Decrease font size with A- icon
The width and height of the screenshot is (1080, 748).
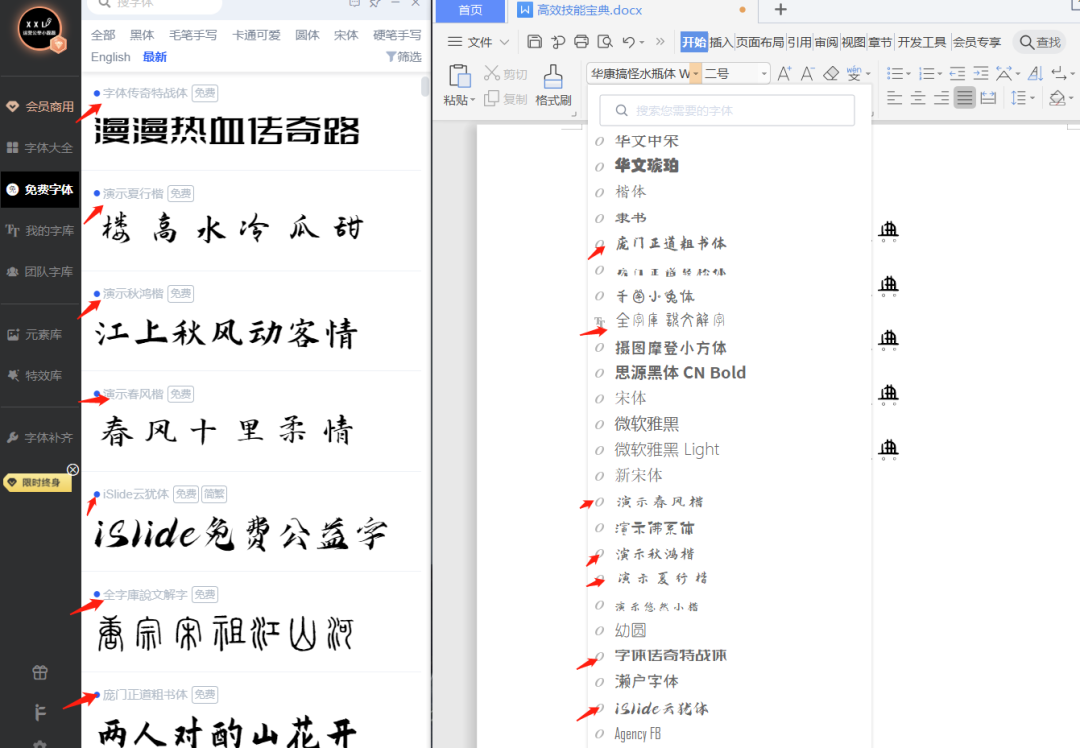tap(807, 74)
